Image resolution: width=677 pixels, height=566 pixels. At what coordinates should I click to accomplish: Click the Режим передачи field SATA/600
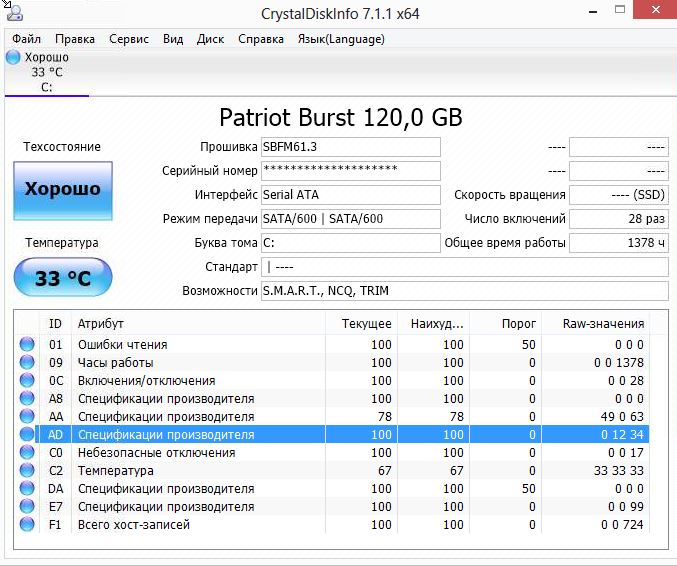351,219
